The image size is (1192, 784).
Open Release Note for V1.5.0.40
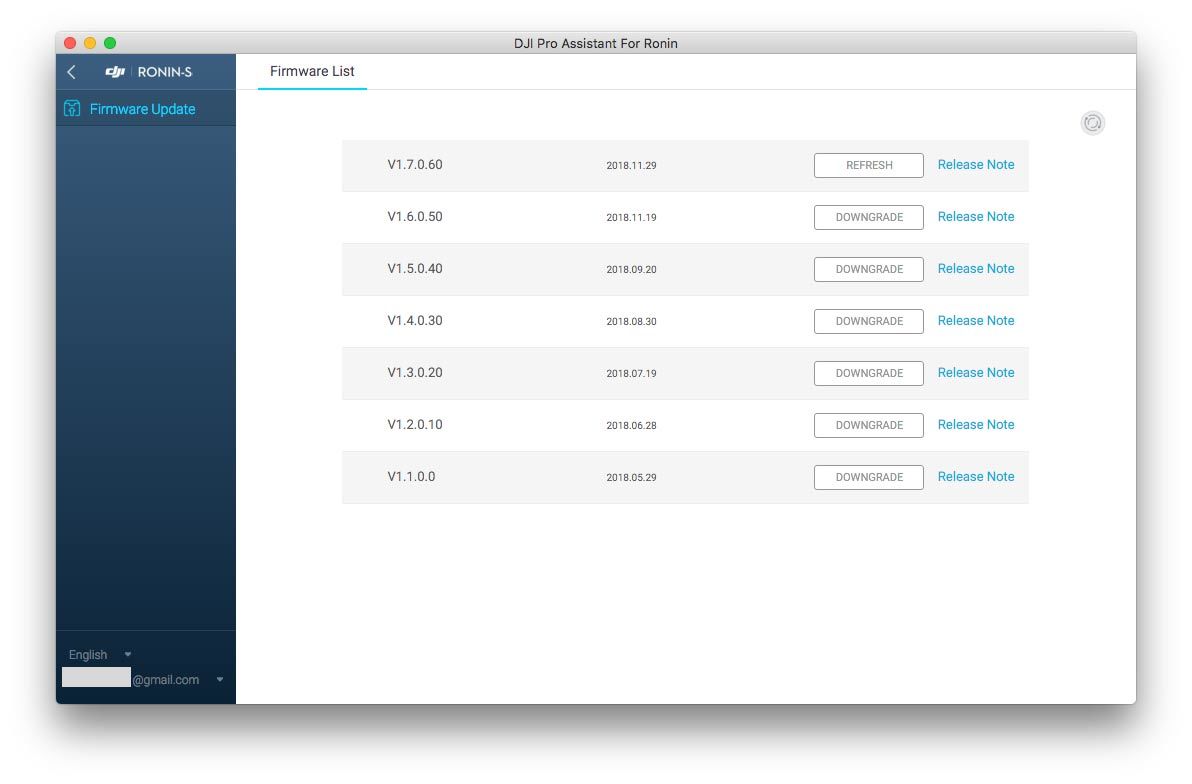coord(976,268)
